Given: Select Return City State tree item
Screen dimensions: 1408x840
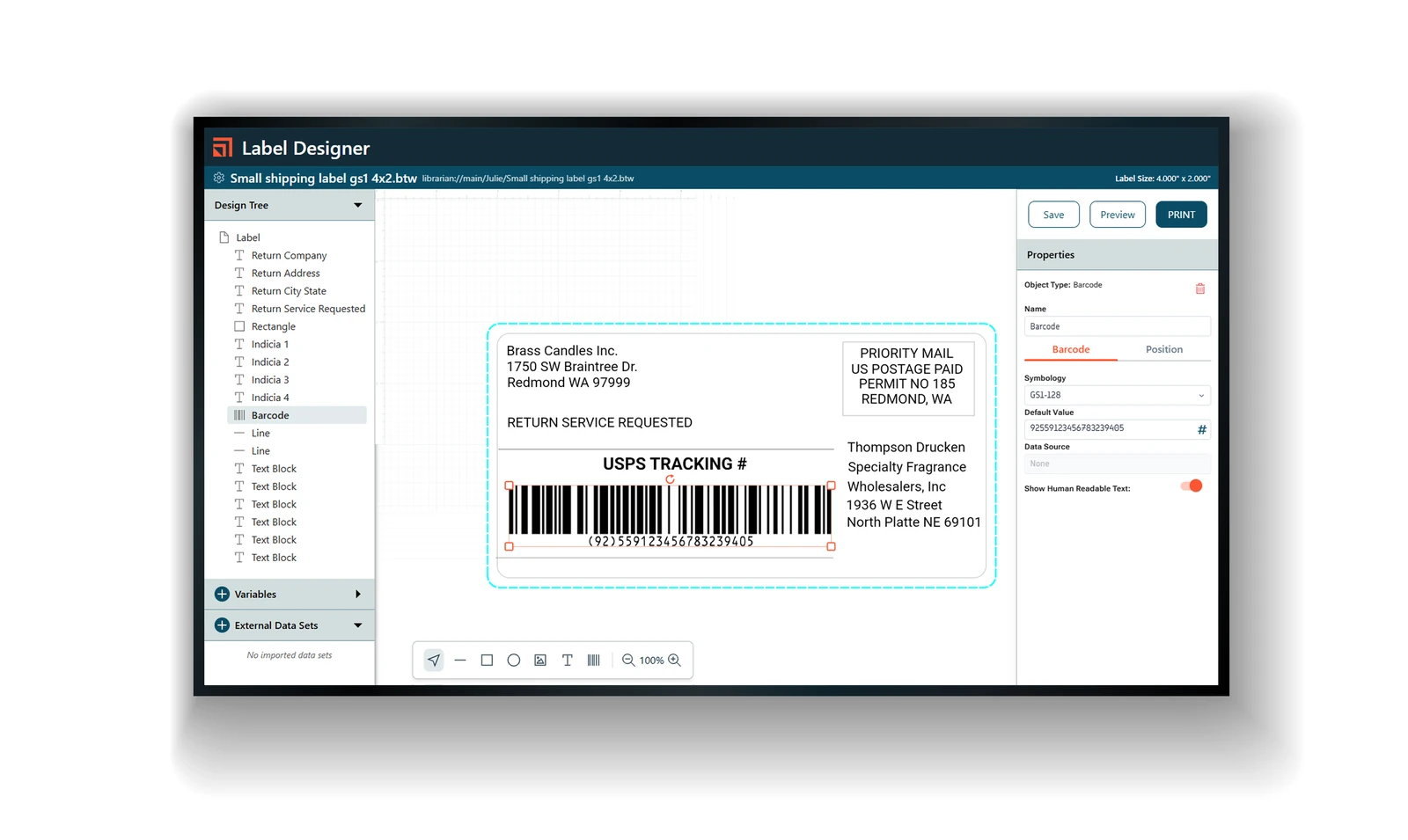Looking at the screenshot, I should (x=289, y=291).
